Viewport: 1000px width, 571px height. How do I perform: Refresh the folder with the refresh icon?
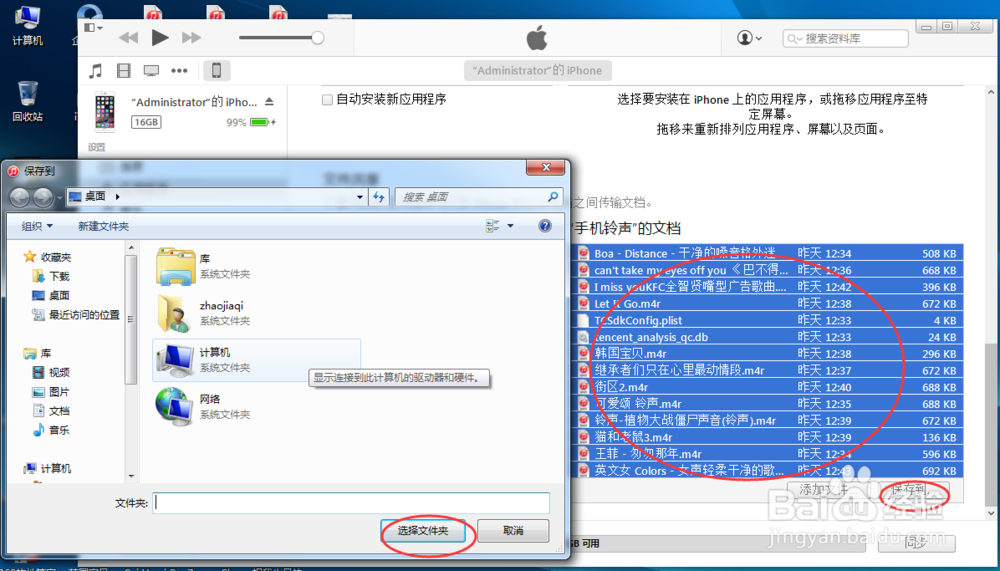pyautogui.click(x=379, y=197)
